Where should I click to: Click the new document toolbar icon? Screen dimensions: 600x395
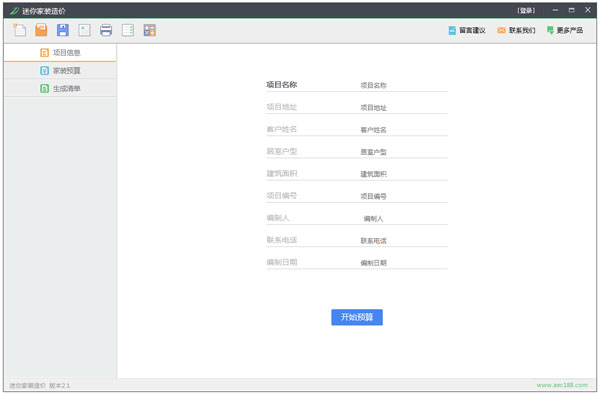coord(20,30)
